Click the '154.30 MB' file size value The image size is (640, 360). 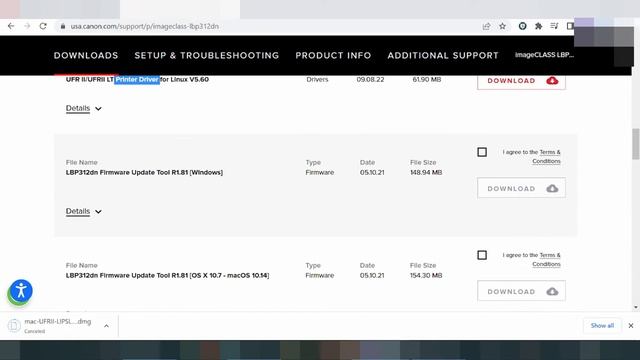(426, 276)
